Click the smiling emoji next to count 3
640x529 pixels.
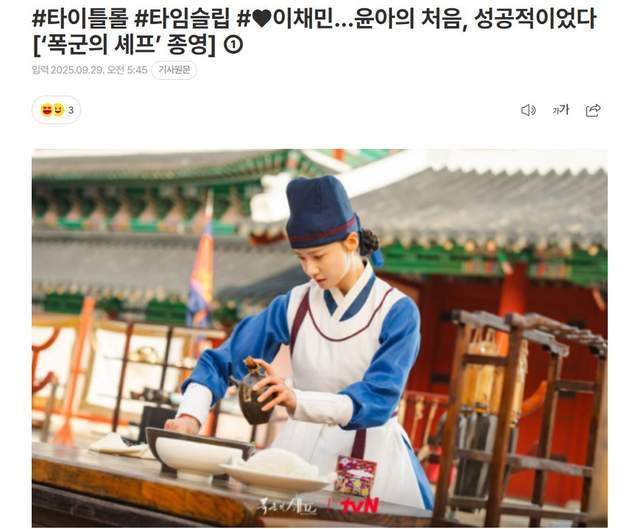(x=59, y=110)
